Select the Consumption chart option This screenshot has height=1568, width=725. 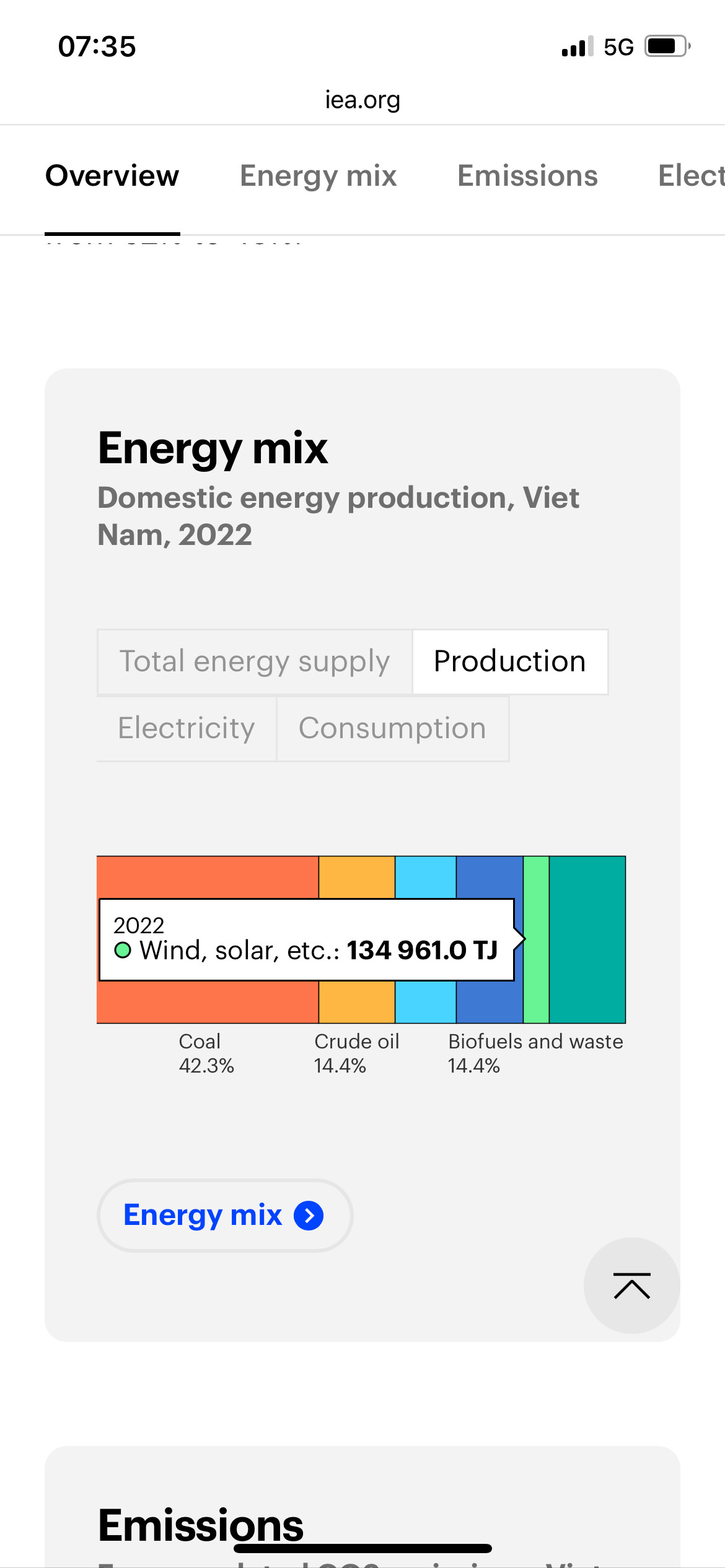[392, 728]
